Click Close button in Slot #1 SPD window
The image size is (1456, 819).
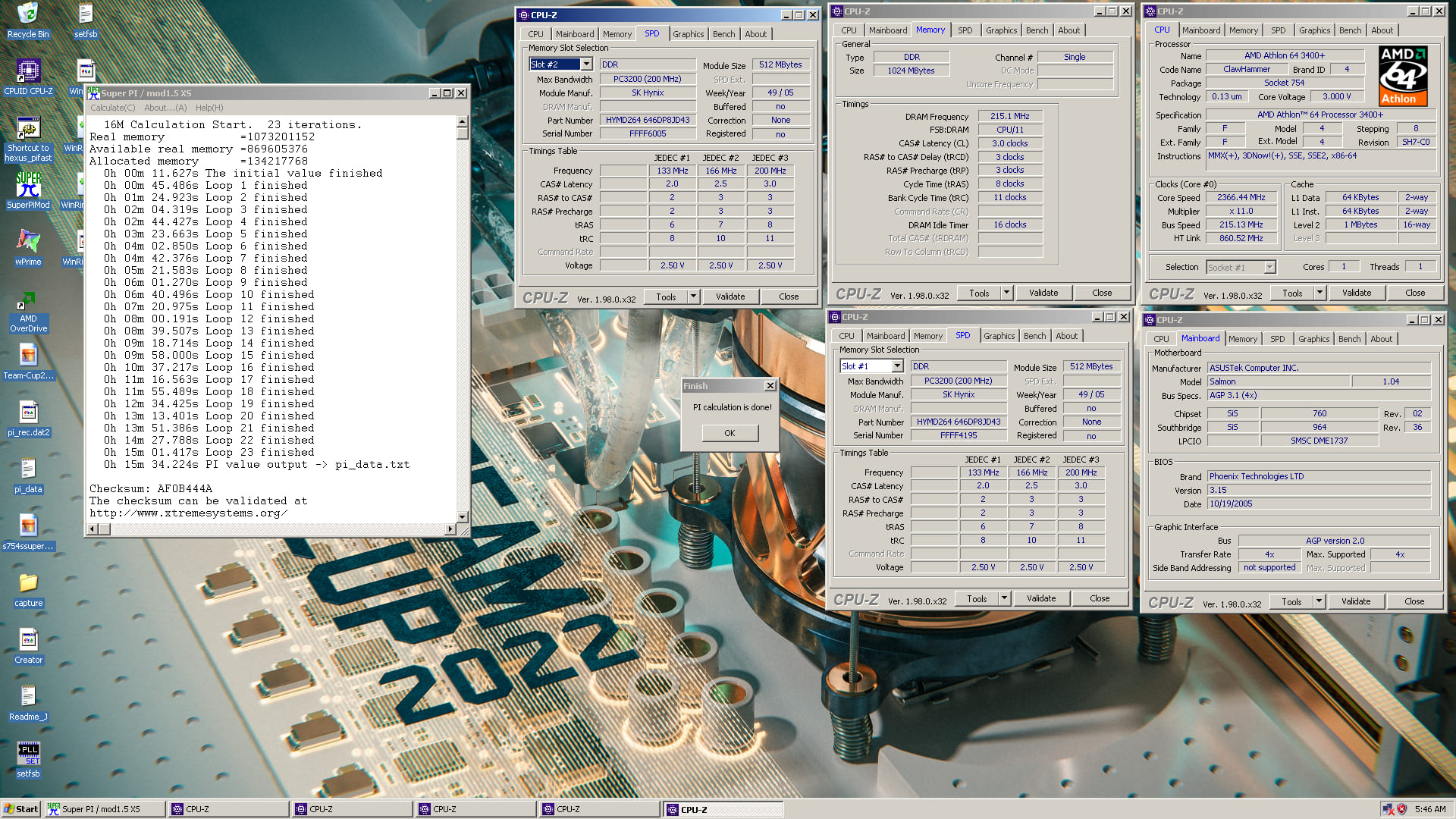pyautogui.click(x=1100, y=598)
